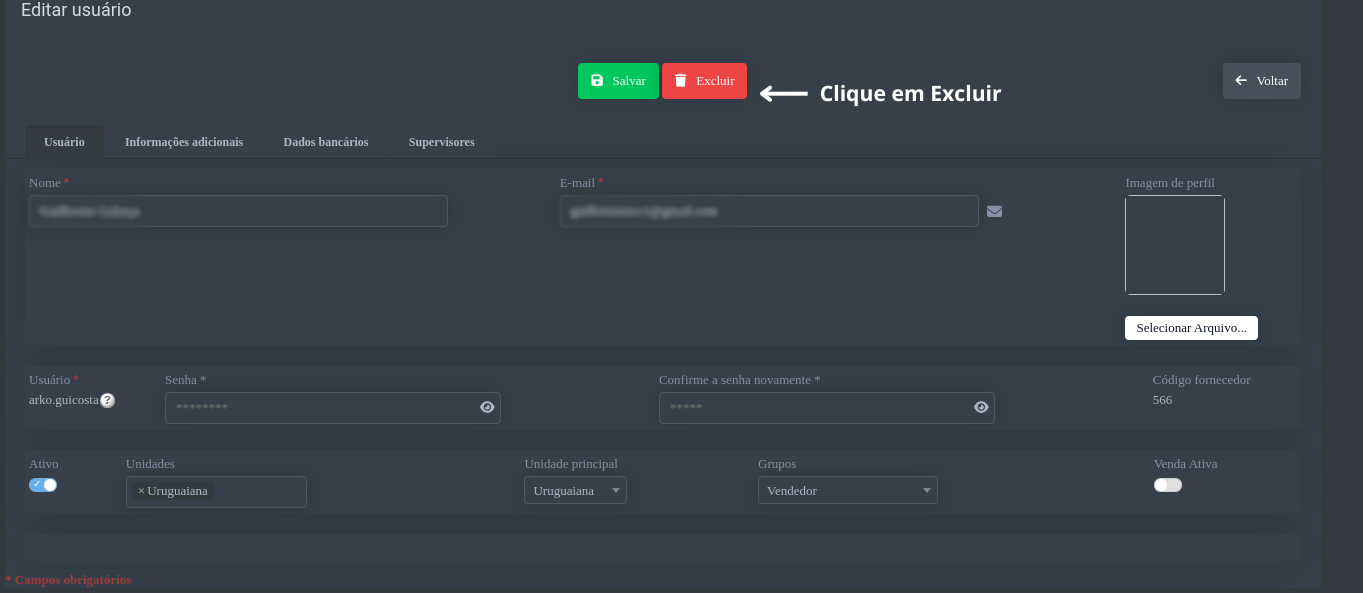This screenshot has height=593, width=1363.
Task: Click the envelope icon beside E-mail field
Action: click(994, 211)
